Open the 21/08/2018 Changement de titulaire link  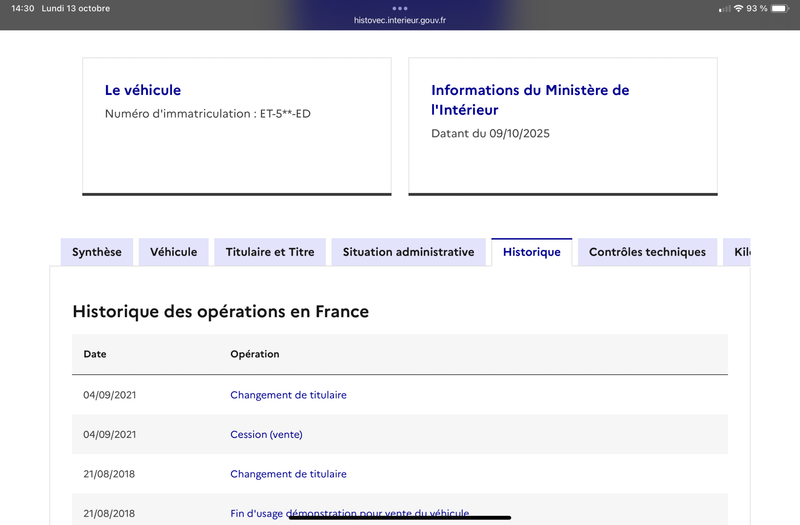[x=288, y=474]
